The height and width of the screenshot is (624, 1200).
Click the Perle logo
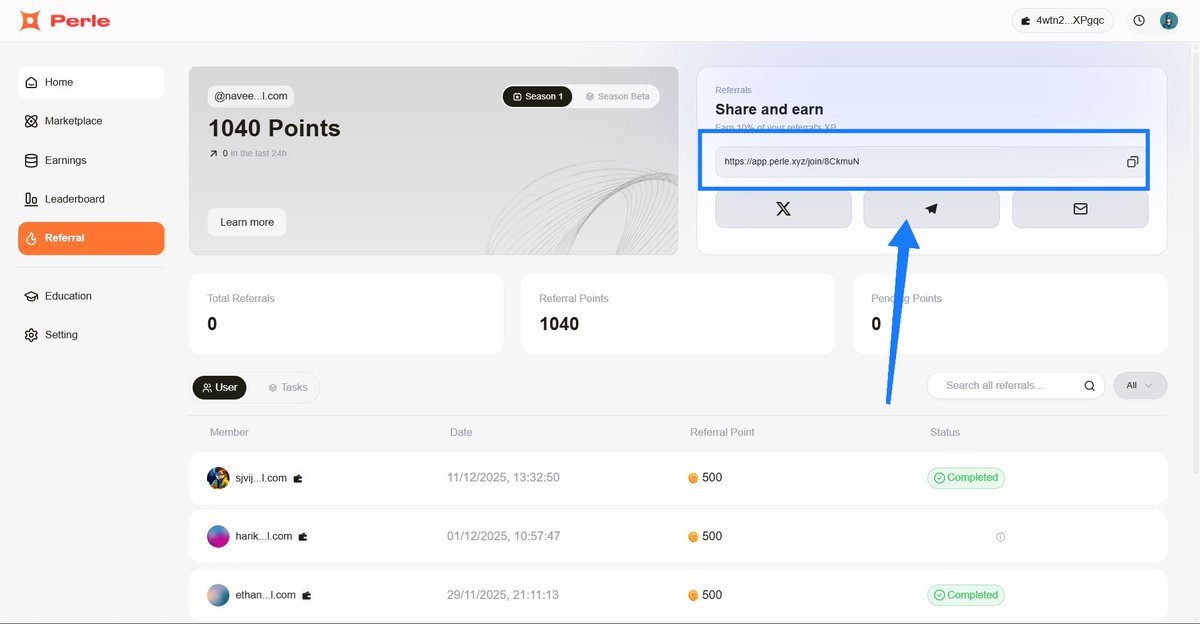click(64, 20)
